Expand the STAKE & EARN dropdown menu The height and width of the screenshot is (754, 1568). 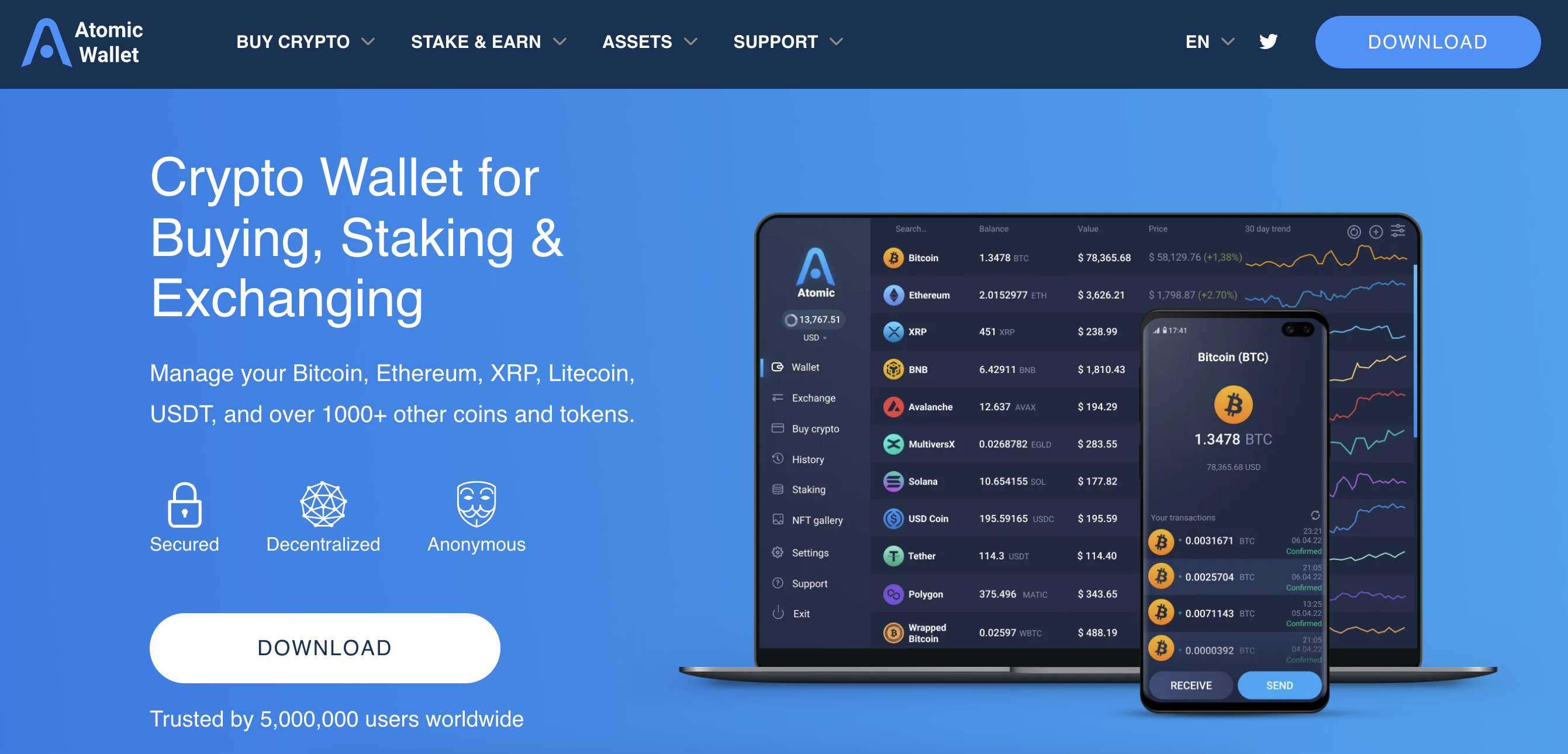[487, 41]
